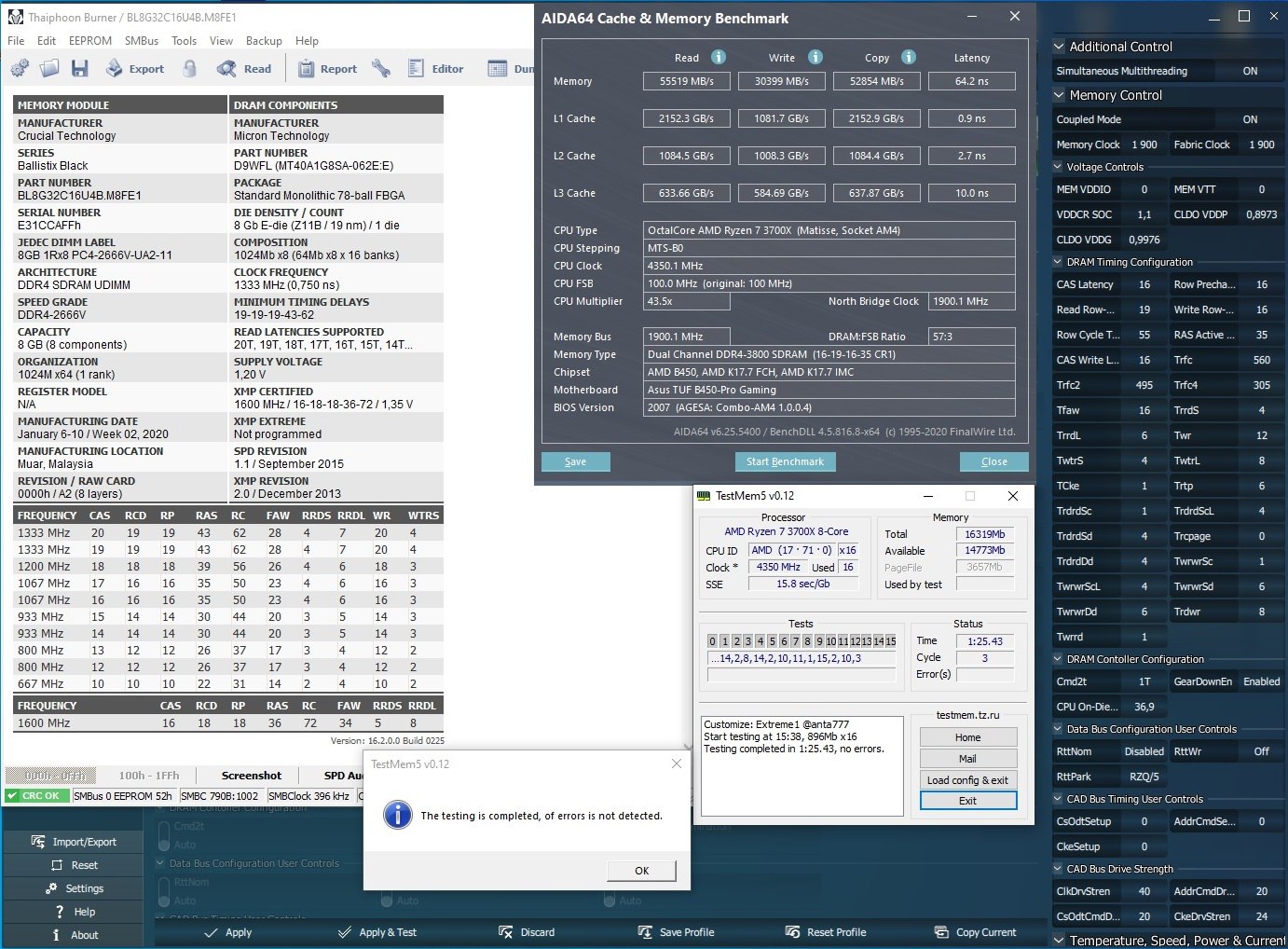Click Reset Profile in the bottom bar
This screenshot has height=949, width=1288.
point(826,932)
